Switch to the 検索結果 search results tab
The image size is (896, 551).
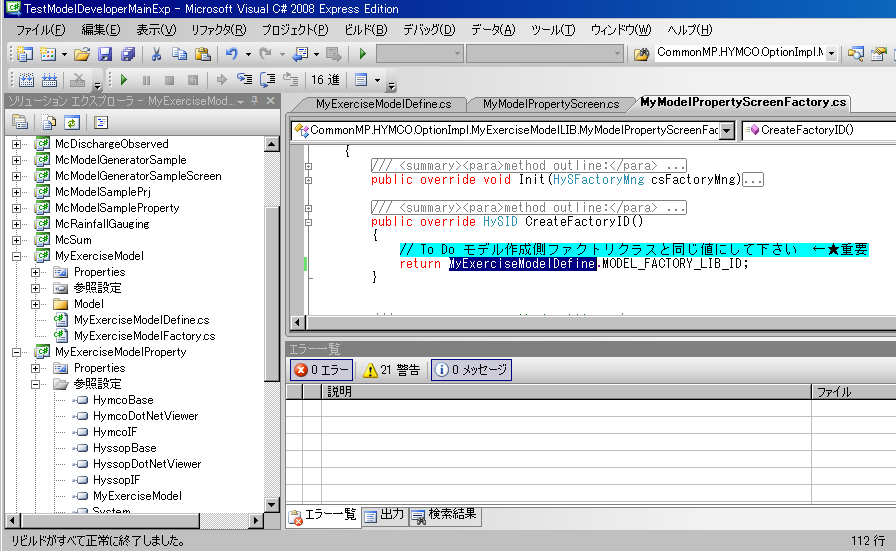click(x=445, y=516)
